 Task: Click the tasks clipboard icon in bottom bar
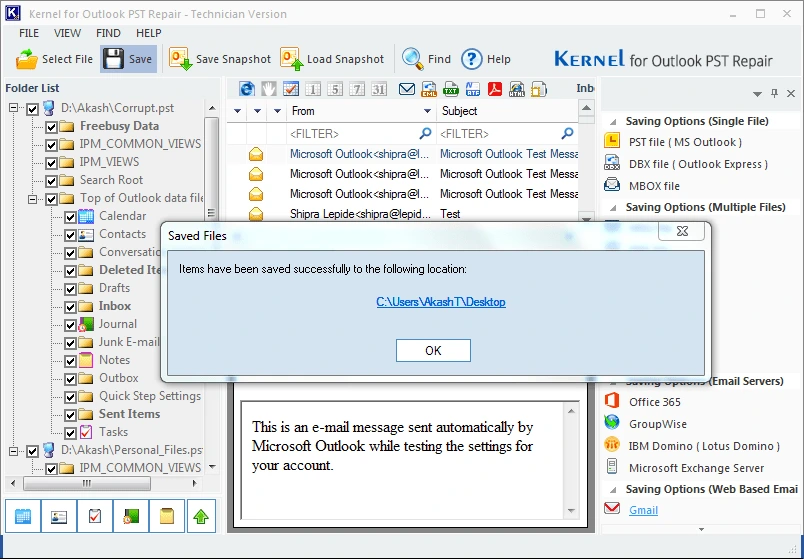point(95,516)
